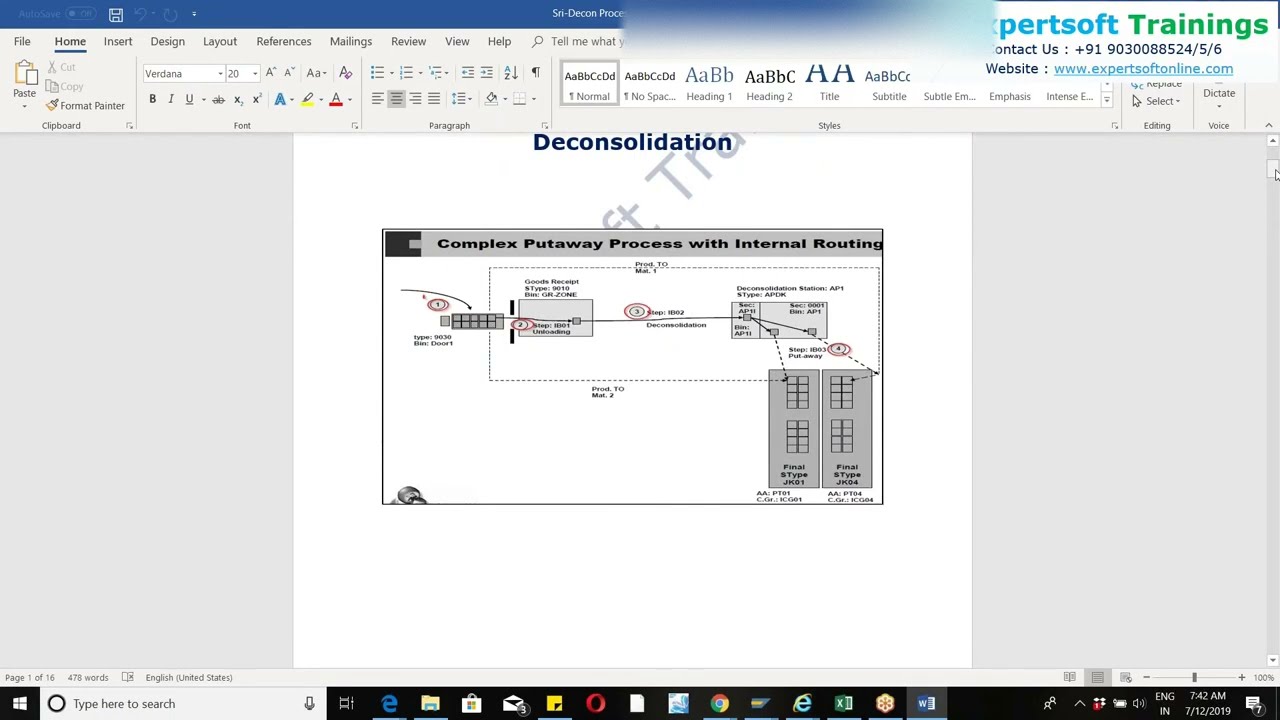Click Format Painter
The width and height of the screenshot is (1280, 720).
pos(85,105)
